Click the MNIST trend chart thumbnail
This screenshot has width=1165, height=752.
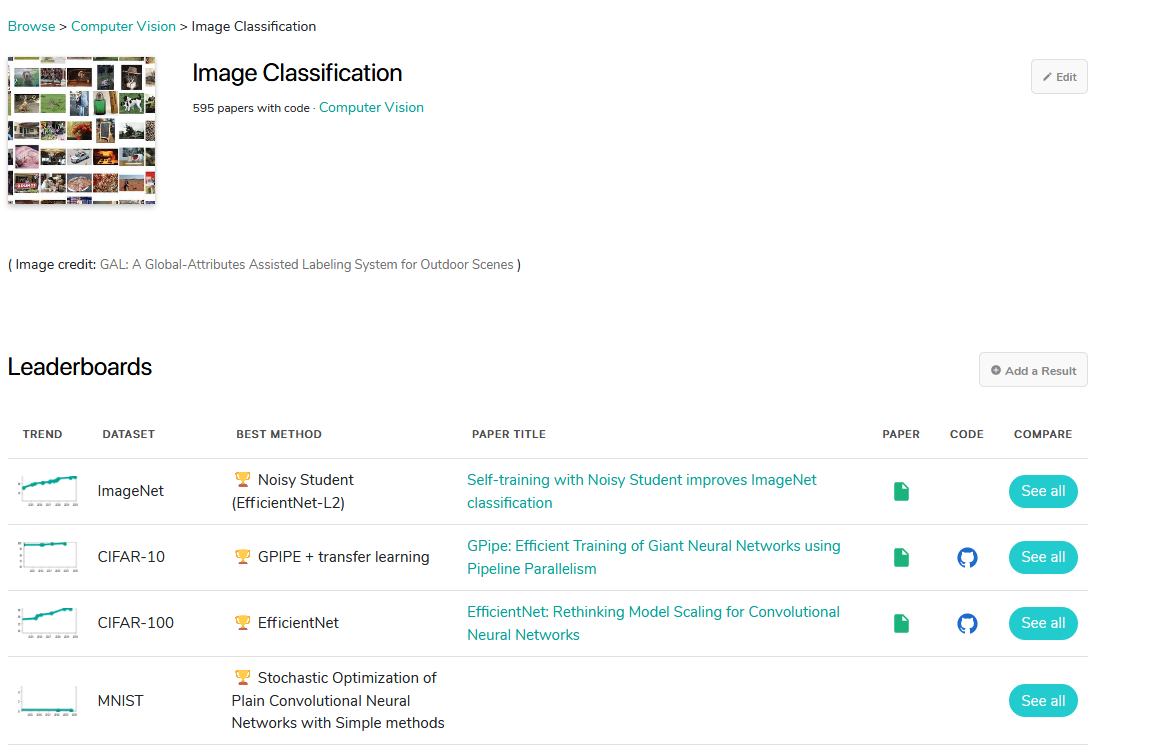point(48,699)
